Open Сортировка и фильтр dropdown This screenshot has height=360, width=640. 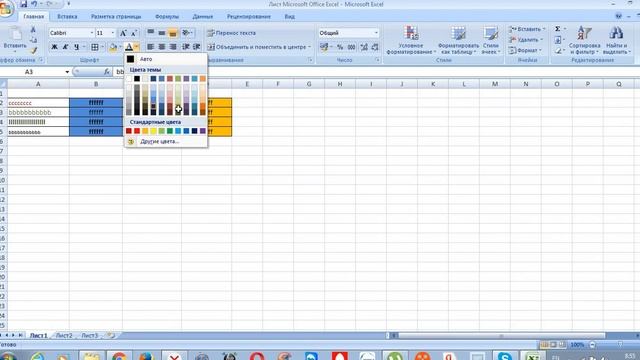tap(584, 40)
